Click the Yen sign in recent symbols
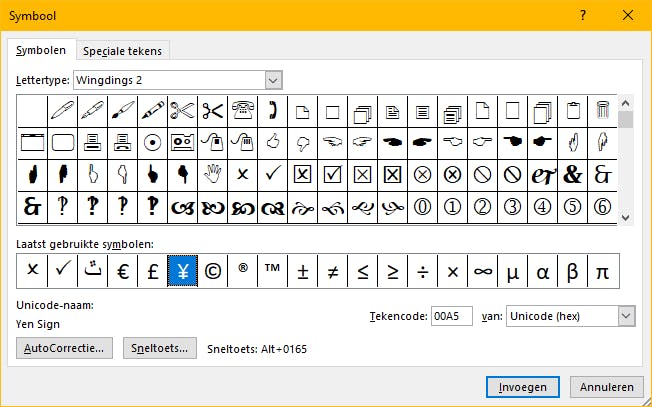The width and height of the screenshot is (652, 407). coord(182,271)
